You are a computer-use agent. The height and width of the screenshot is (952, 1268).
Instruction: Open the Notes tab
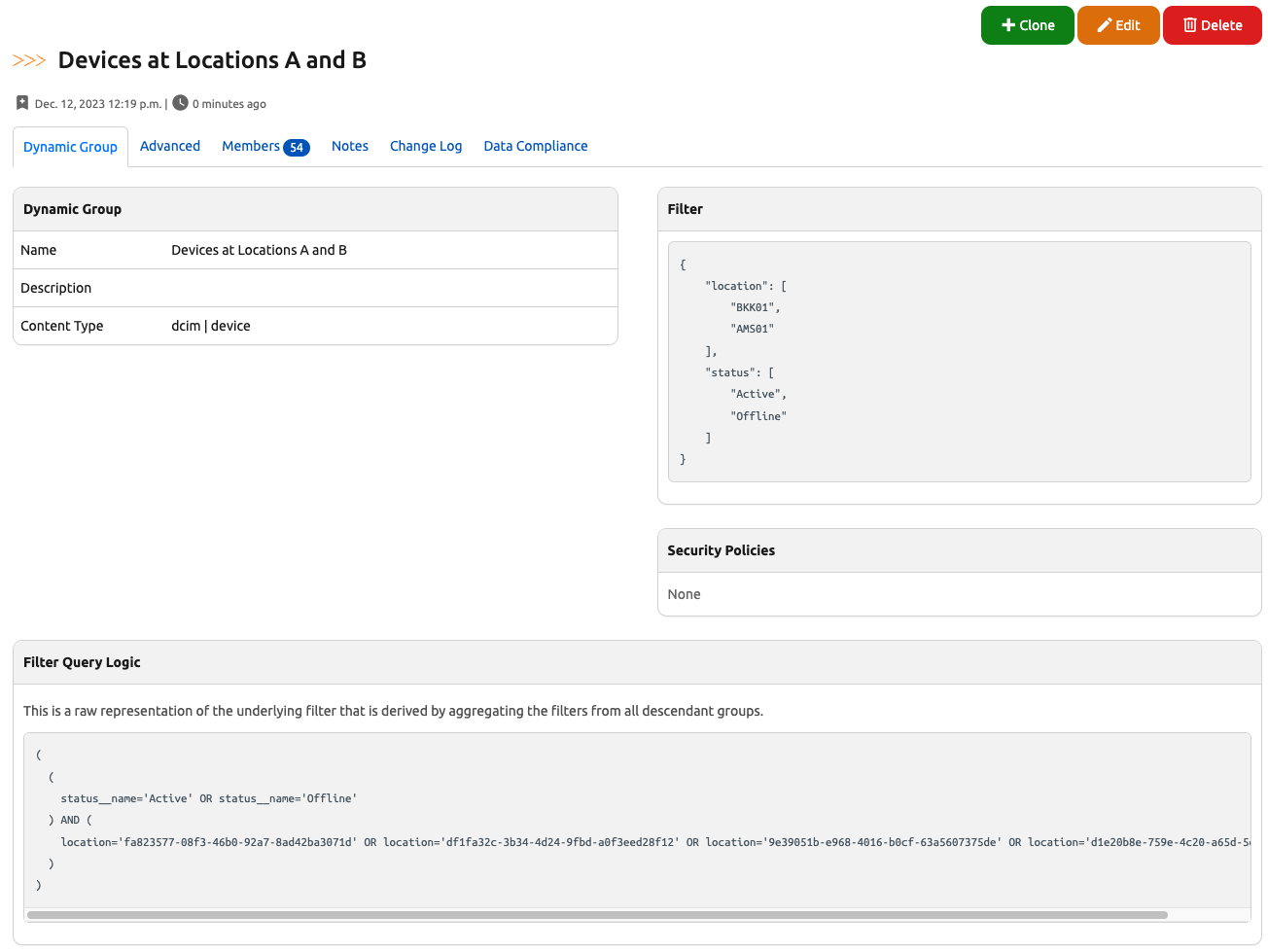[350, 146]
